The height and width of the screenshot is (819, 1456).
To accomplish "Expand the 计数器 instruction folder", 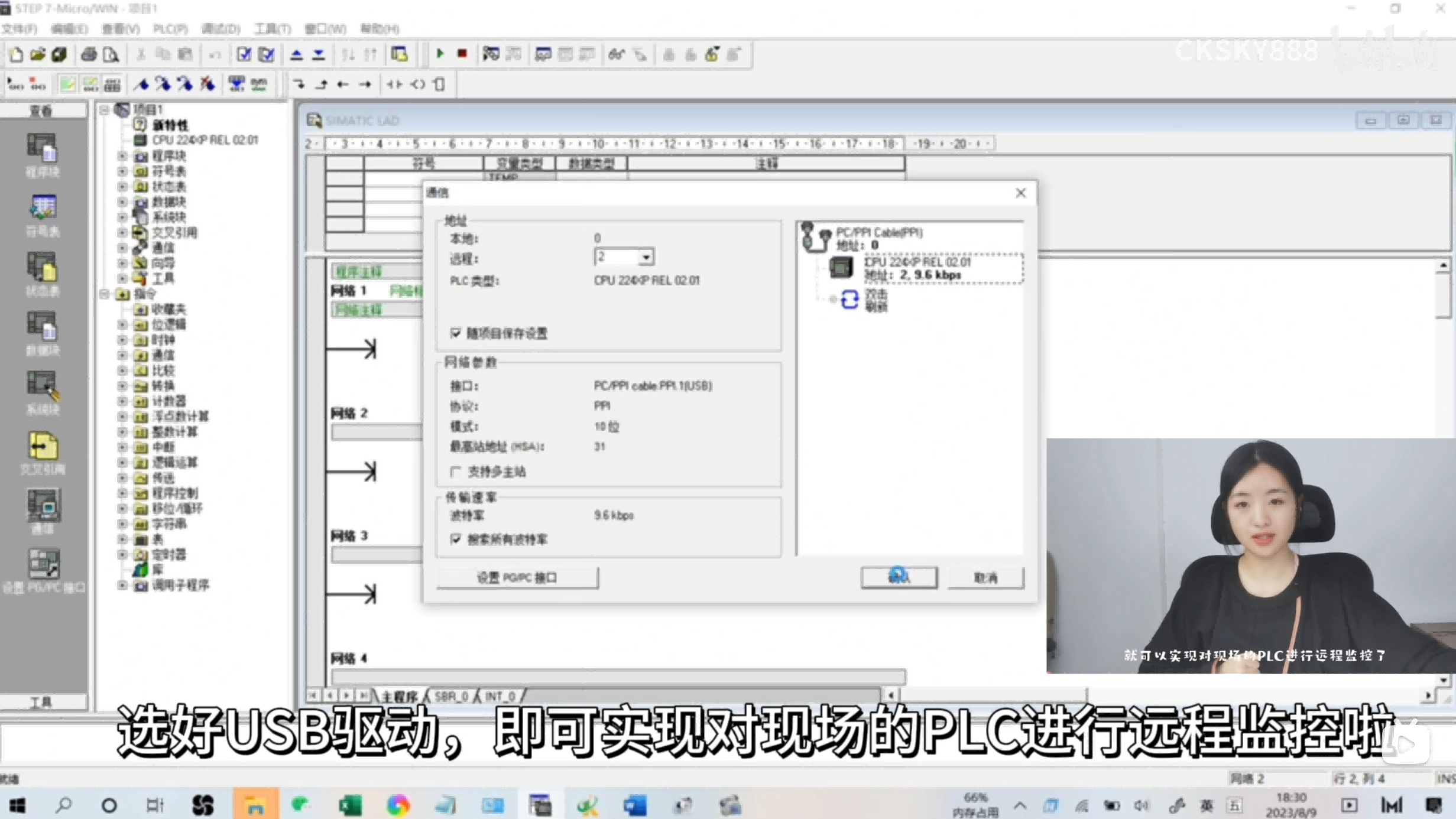I will coord(122,401).
